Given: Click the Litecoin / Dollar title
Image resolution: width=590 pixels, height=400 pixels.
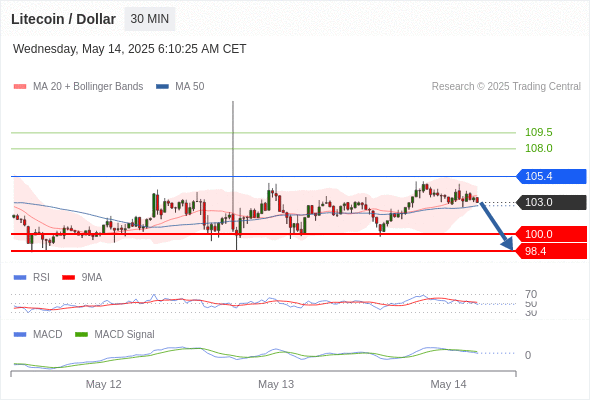Looking at the screenshot, I should pos(63,19).
